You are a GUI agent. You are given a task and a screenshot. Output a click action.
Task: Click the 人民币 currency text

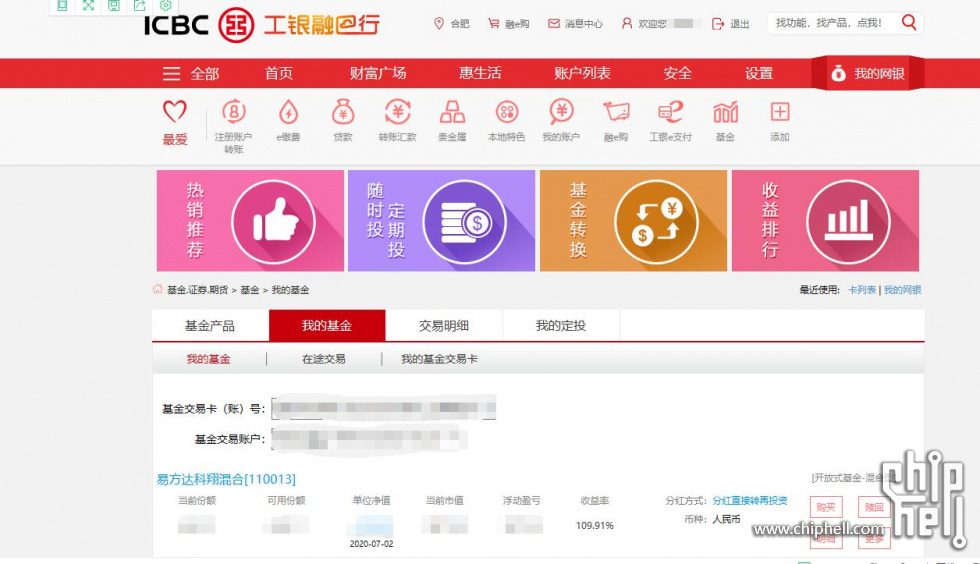coord(726,519)
